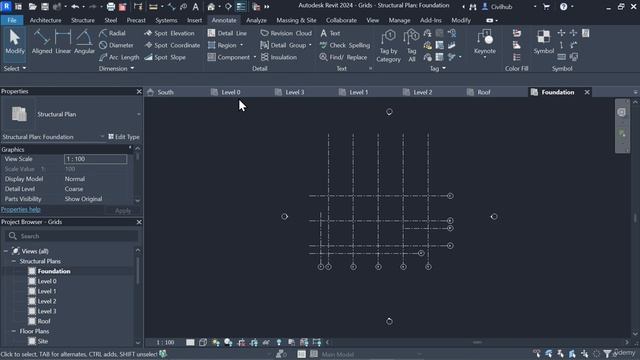Start the Revision Cloud tool
Screen dimensions: 640x360
coord(286,33)
